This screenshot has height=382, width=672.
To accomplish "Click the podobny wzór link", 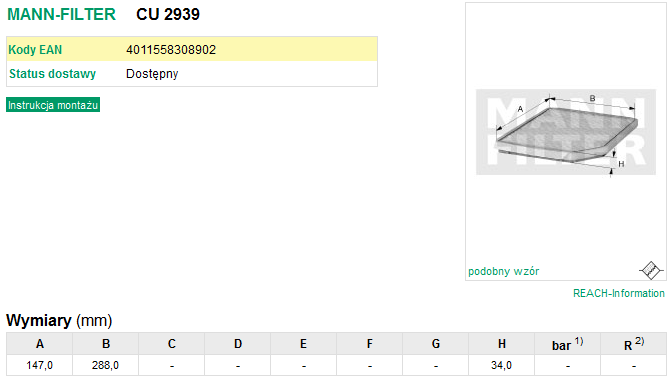I will [x=504, y=271].
